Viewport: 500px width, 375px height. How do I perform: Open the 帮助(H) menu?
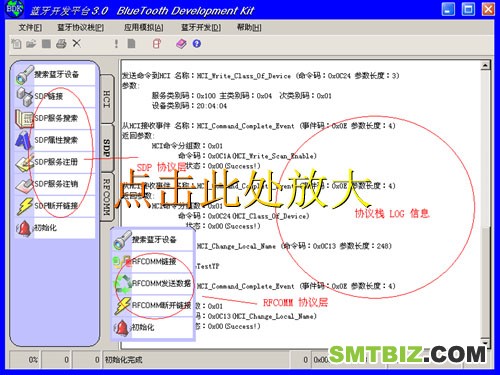tap(249, 28)
